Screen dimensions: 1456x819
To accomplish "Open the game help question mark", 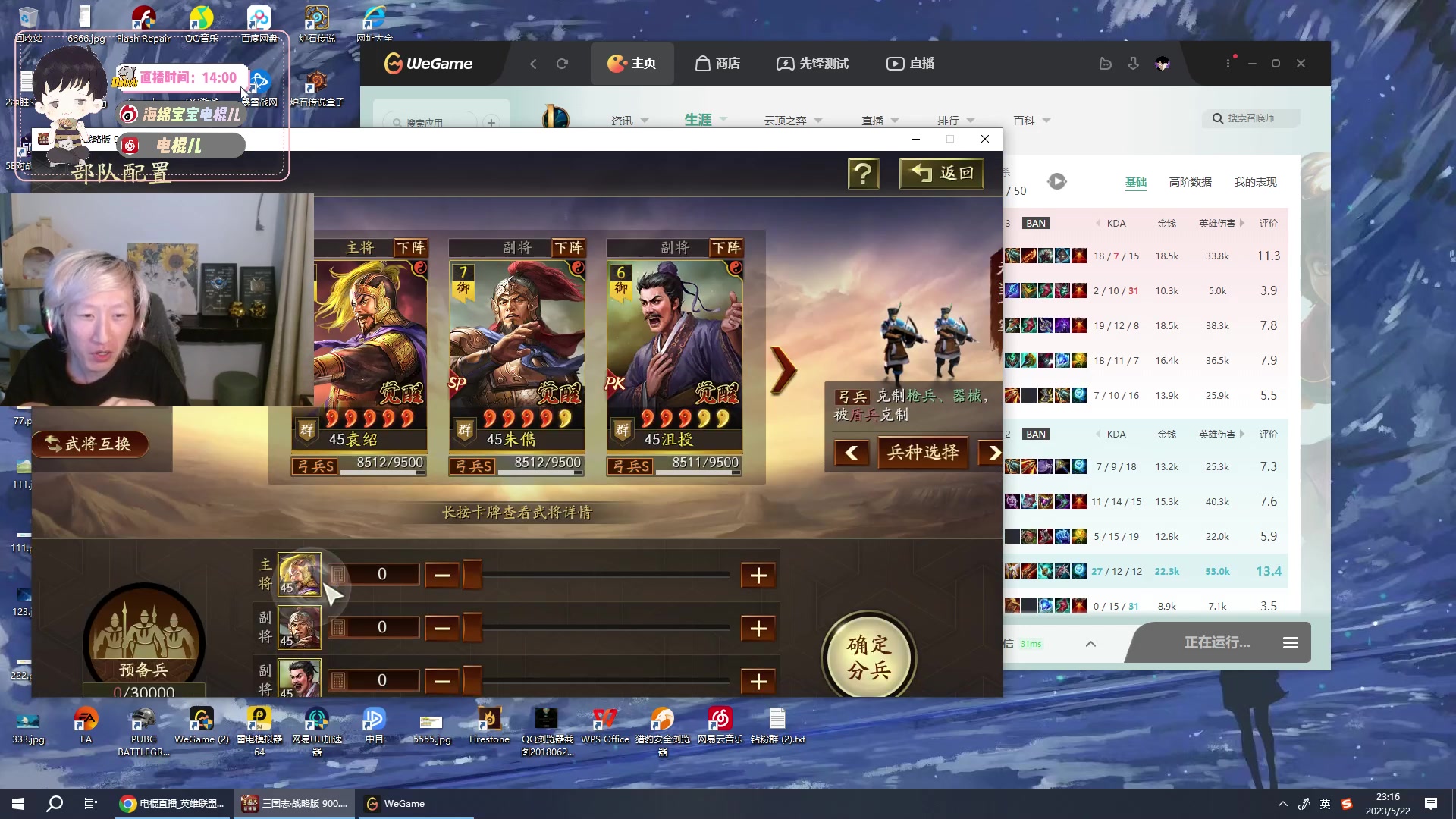I will click(863, 174).
